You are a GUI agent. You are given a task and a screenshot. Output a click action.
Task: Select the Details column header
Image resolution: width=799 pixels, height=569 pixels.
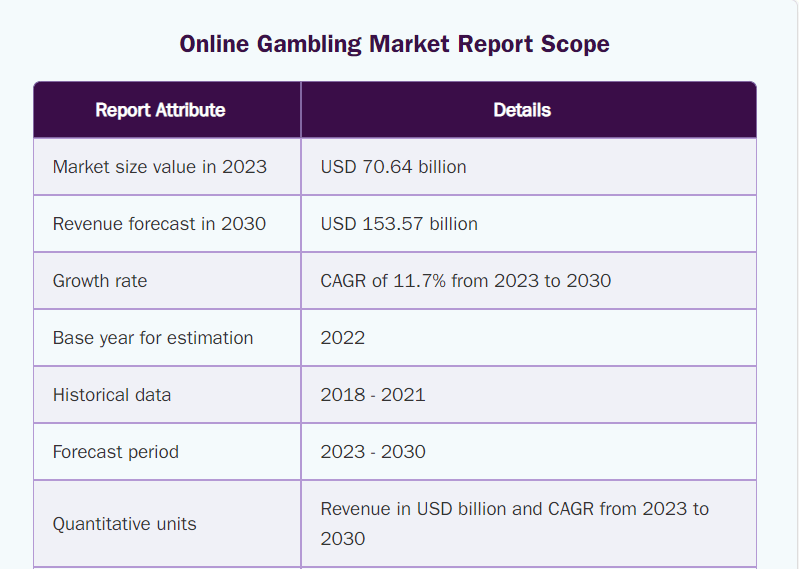click(529, 110)
